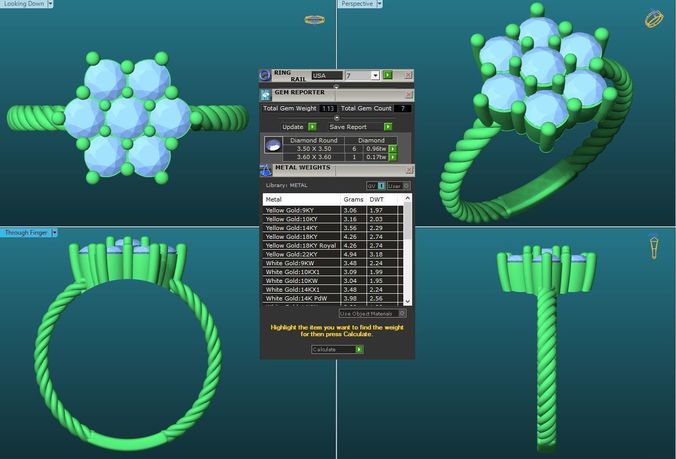Click the Library: METAL label
The height and width of the screenshot is (459, 676).
tap(286, 185)
